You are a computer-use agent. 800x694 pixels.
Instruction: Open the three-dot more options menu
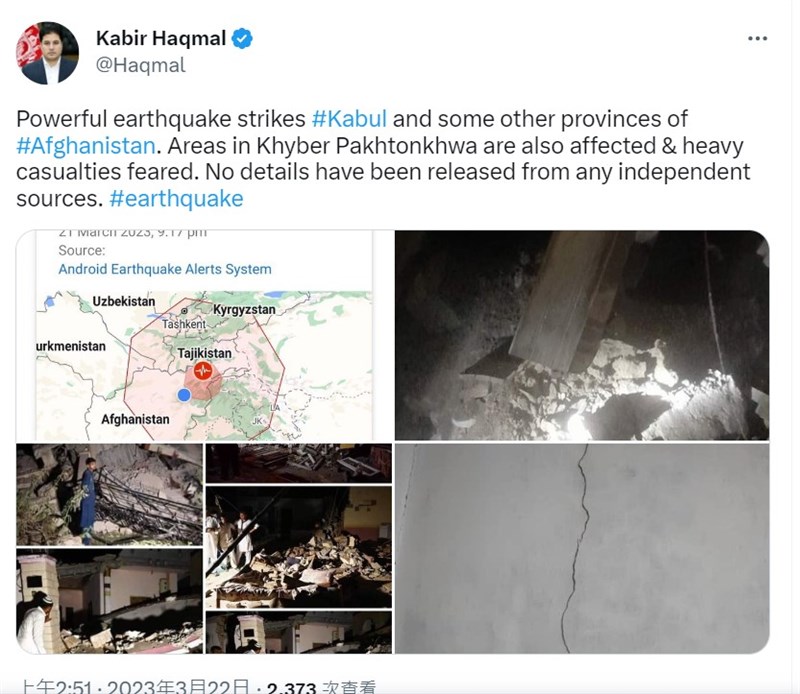pyautogui.click(x=757, y=39)
